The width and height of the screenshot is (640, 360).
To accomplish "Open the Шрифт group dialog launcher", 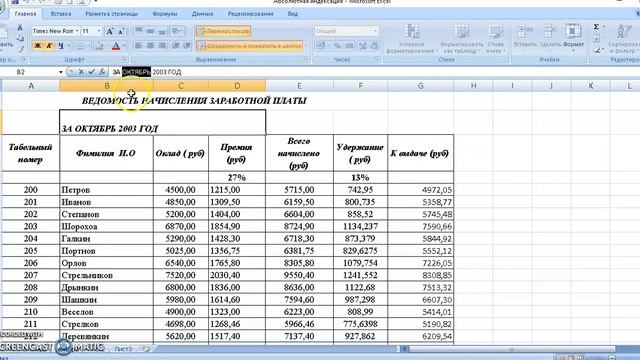I will [x=124, y=60].
